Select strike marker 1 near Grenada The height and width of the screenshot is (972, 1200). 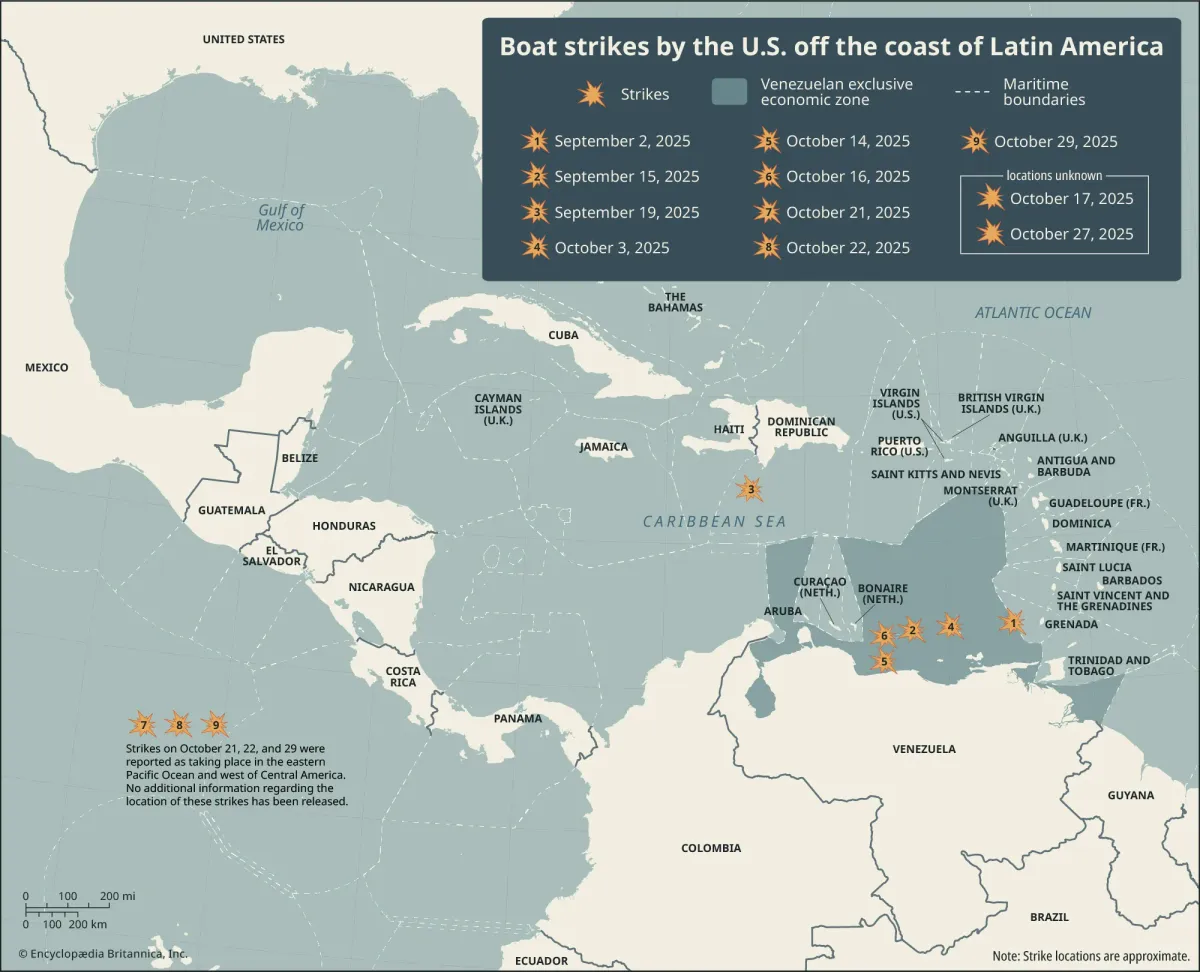coord(1013,622)
